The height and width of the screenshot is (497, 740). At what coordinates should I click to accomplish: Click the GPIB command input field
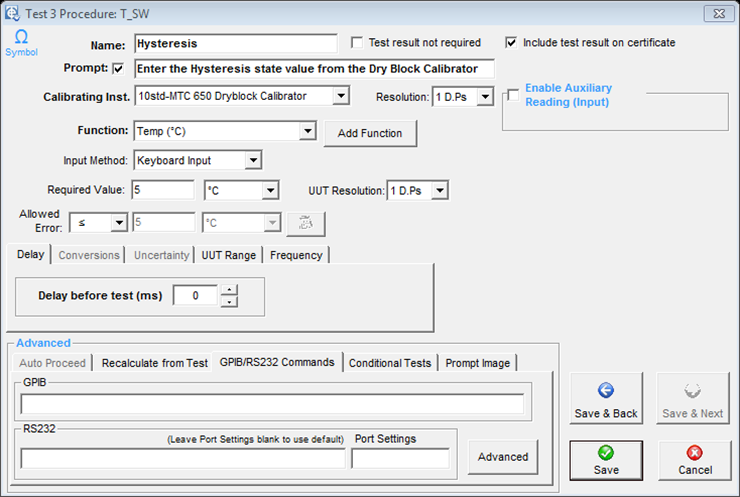coord(272,404)
